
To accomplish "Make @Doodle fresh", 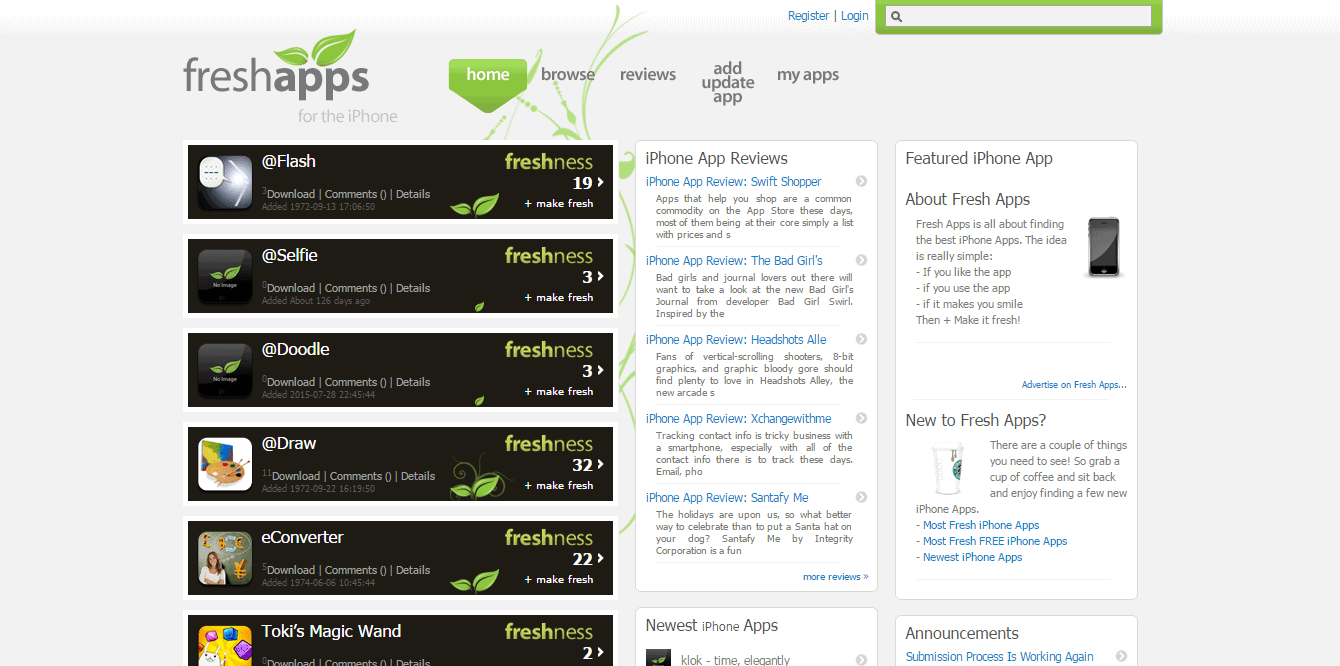I will 559,391.
